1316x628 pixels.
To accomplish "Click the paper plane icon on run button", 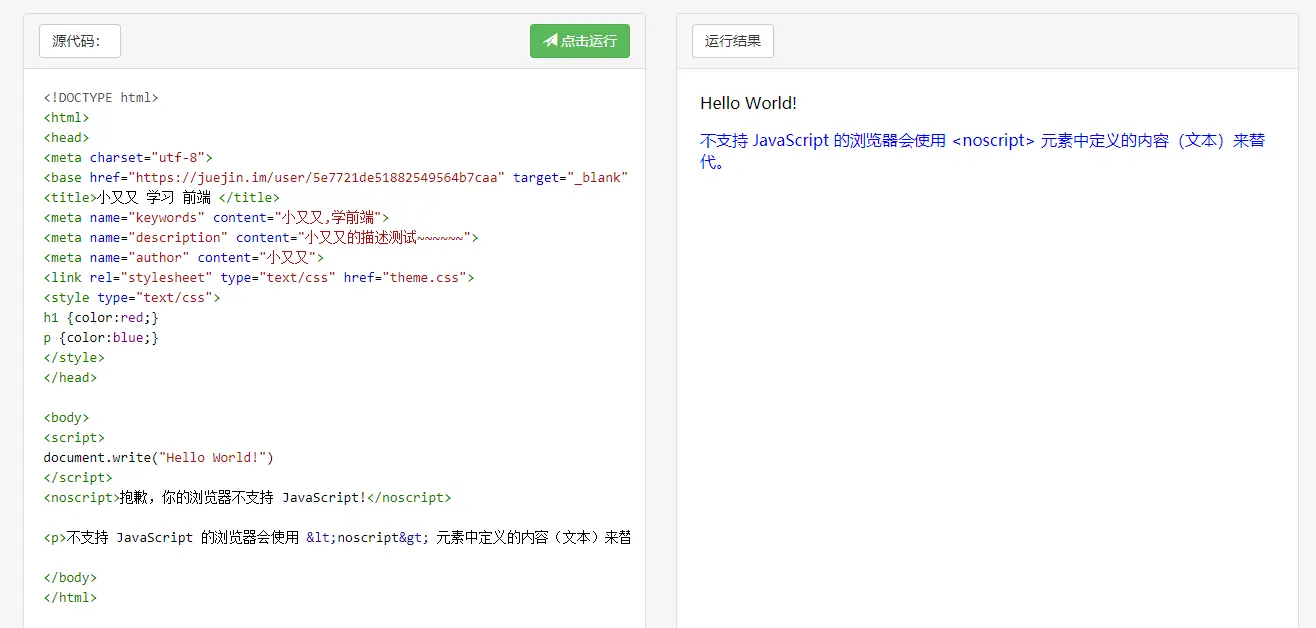I will tap(550, 41).
